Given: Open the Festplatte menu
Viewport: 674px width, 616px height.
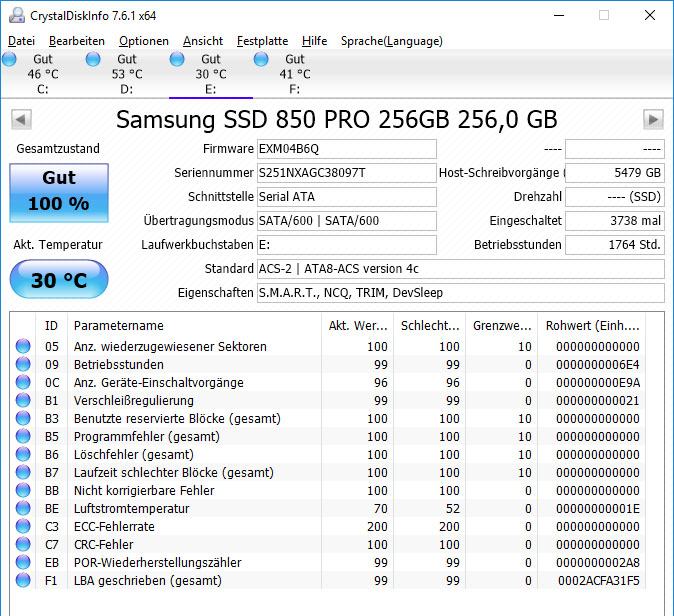Looking at the screenshot, I should click(263, 41).
